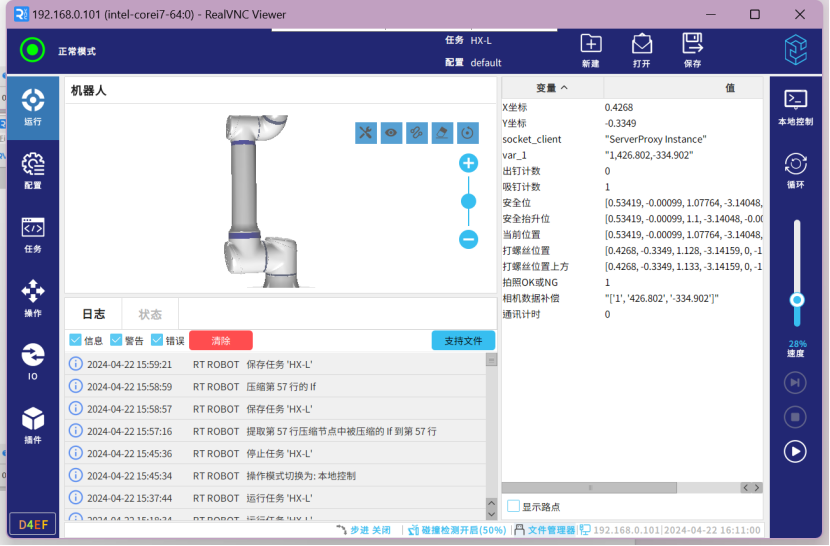Click the 28% speed slider handle

pyautogui.click(x=796, y=300)
